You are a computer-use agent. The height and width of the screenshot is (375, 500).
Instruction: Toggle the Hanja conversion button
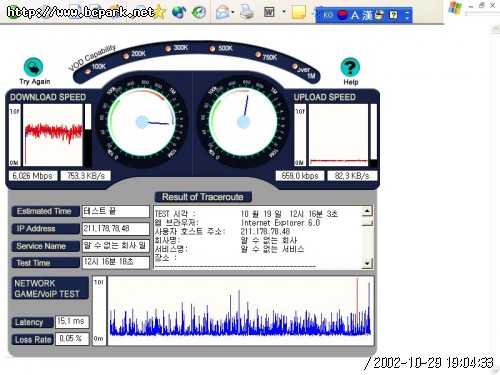point(368,15)
